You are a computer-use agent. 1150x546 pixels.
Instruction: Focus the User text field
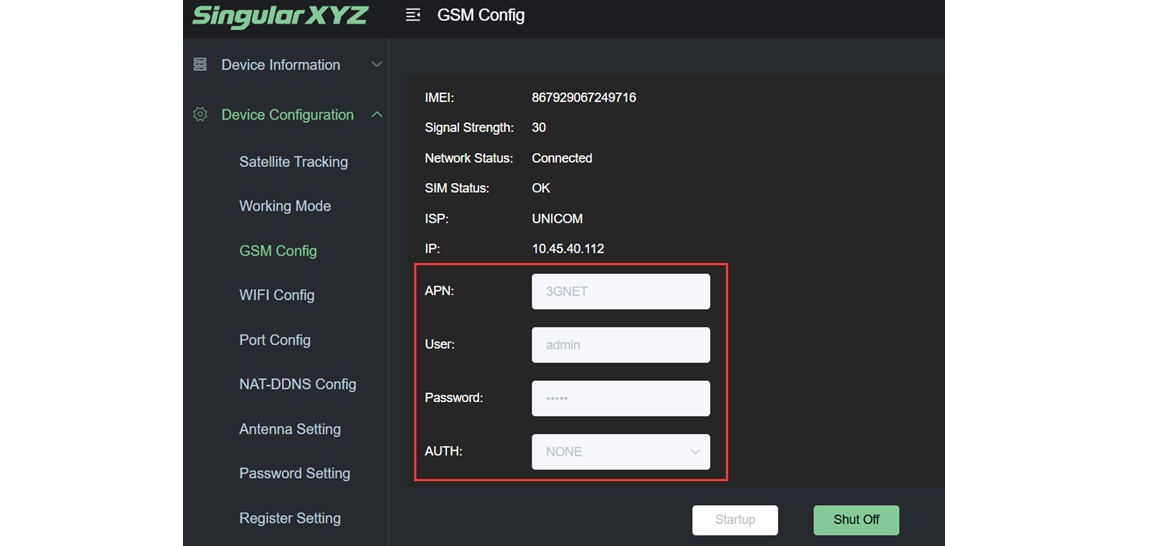click(621, 345)
